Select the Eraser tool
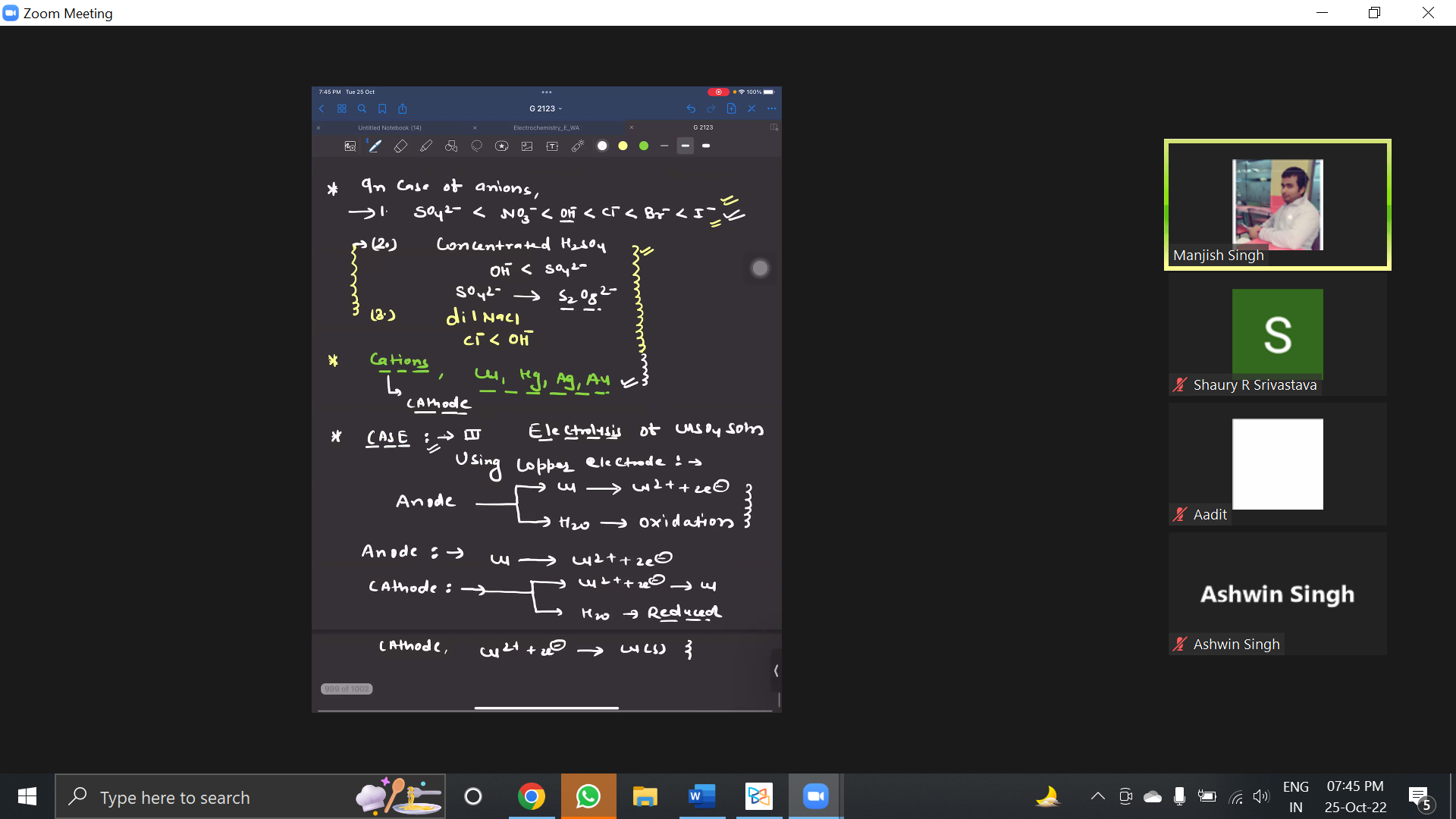Screen dimensions: 1456x819 point(400,146)
